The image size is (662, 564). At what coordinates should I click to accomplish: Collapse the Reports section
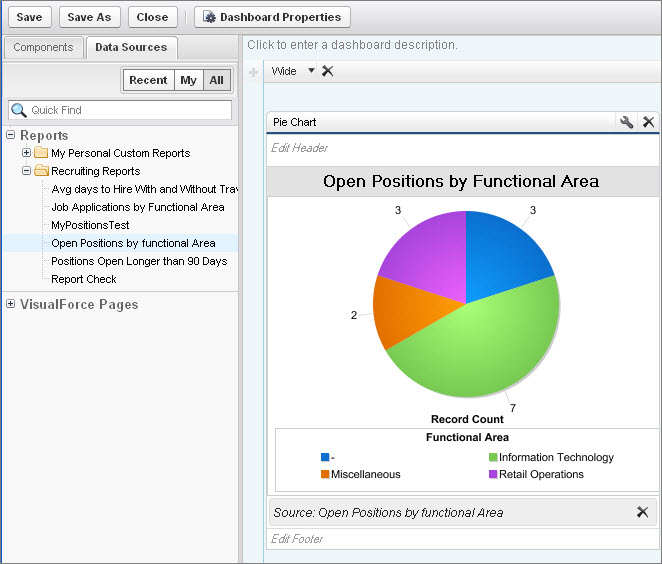(11, 135)
